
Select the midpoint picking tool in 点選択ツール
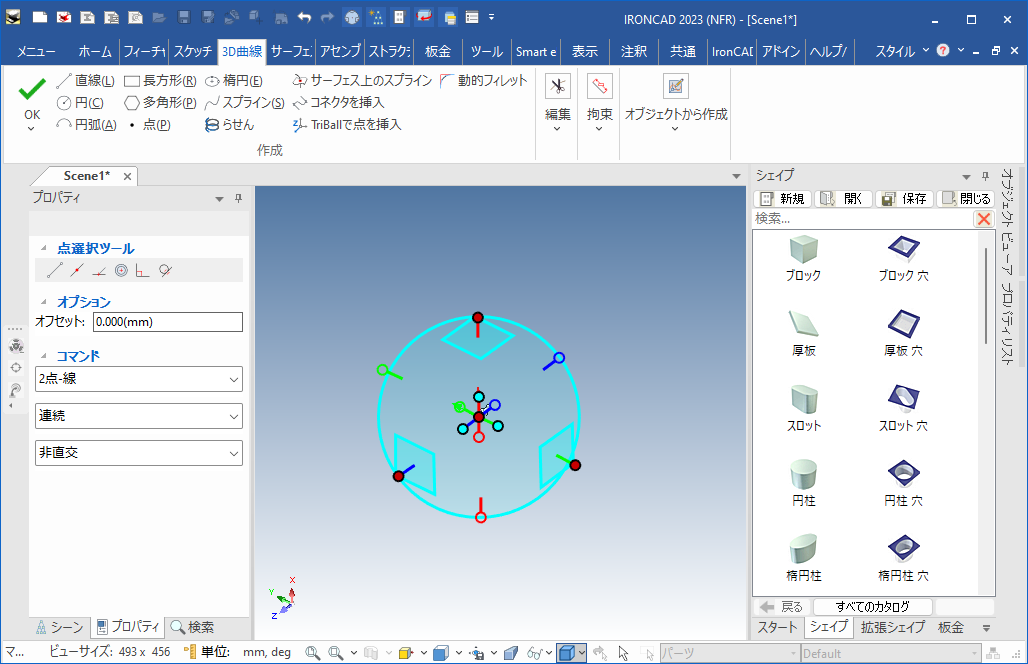coord(77,270)
